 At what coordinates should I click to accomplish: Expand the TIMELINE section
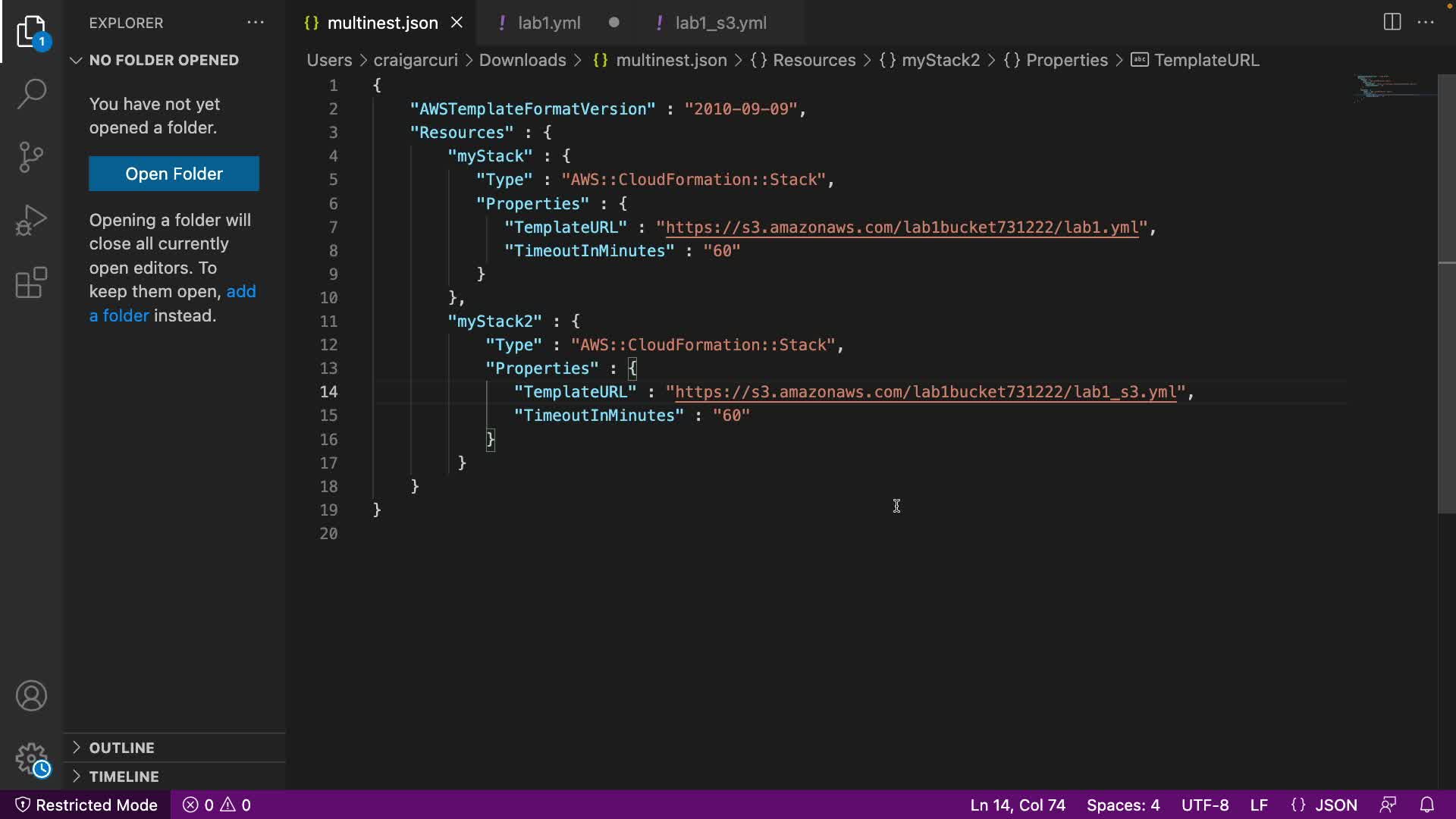[x=124, y=777]
